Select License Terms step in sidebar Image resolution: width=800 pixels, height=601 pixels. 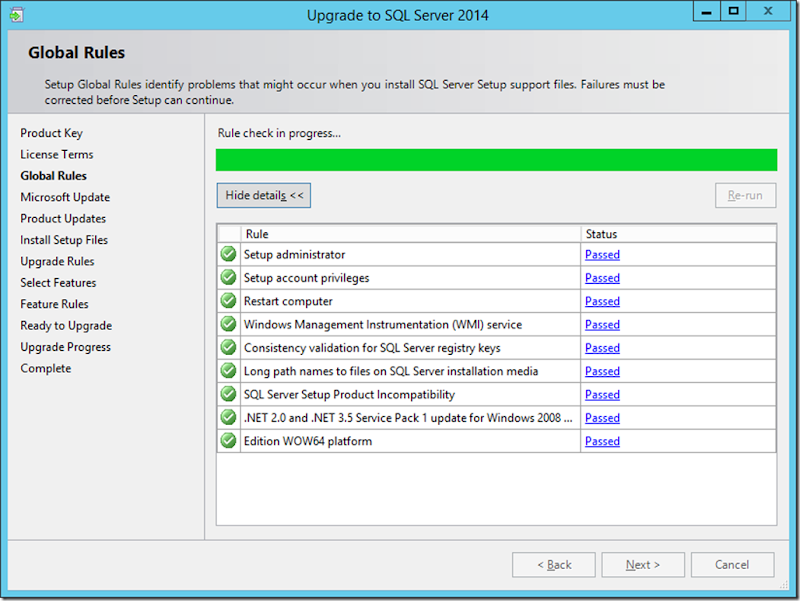click(x=57, y=154)
